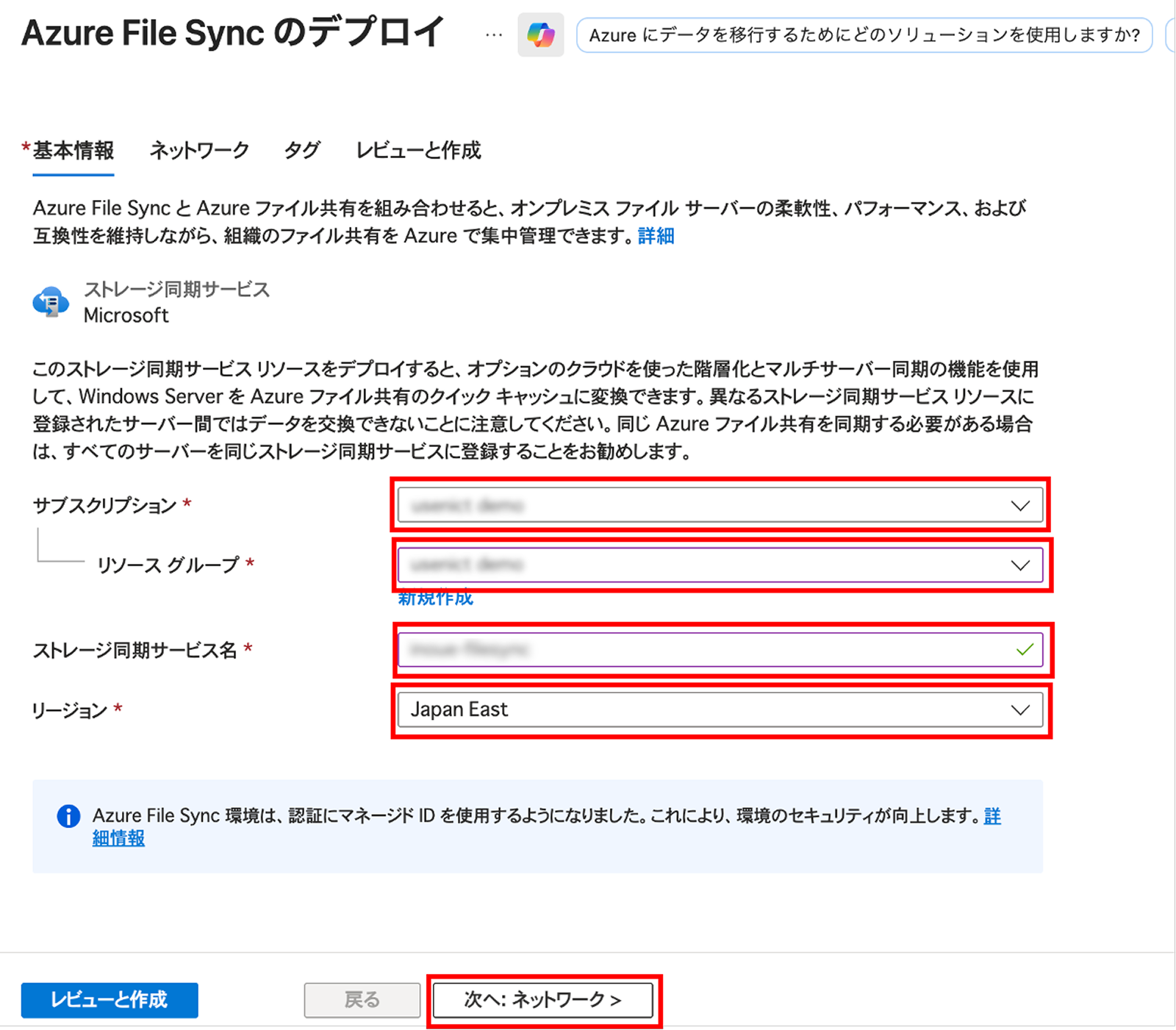Open the 詳細情報 link in the info banner
The height and width of the screenshot is (1030, 1176).
118,838
